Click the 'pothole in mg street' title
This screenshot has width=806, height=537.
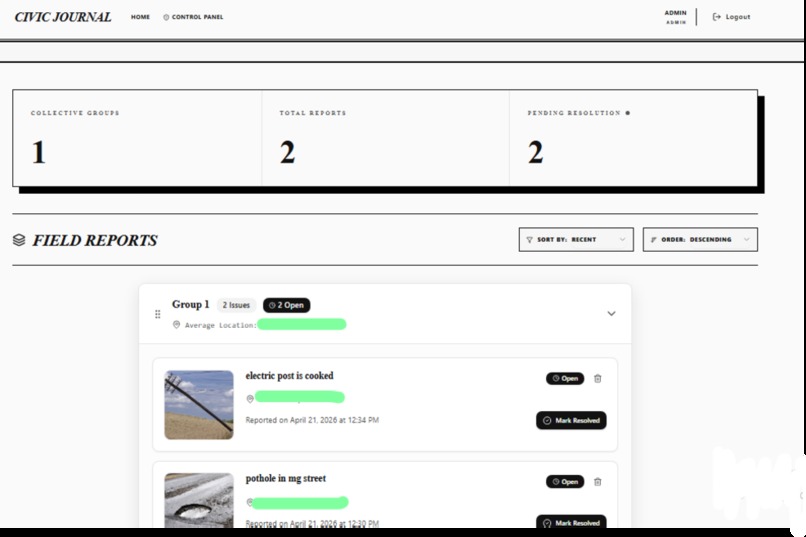point(286,478)
